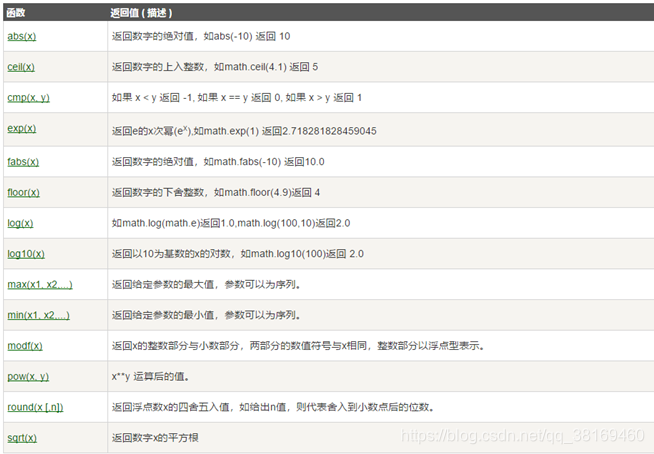Click the sqrt(x) link
The height and width of the screenshot is (454, 654).
22,438
